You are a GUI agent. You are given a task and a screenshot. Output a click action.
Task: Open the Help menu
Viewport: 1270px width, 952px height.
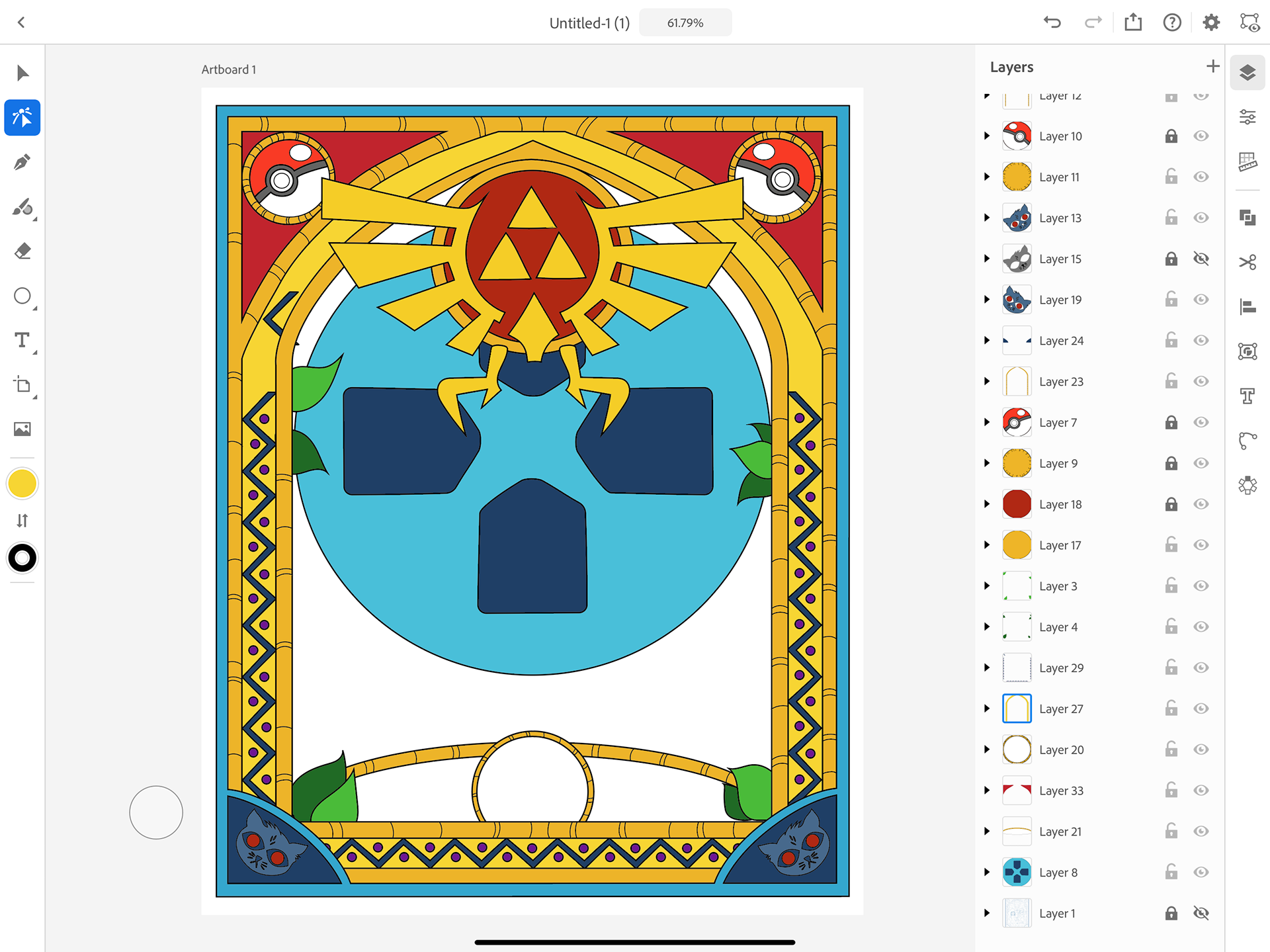pos(1172,22)
